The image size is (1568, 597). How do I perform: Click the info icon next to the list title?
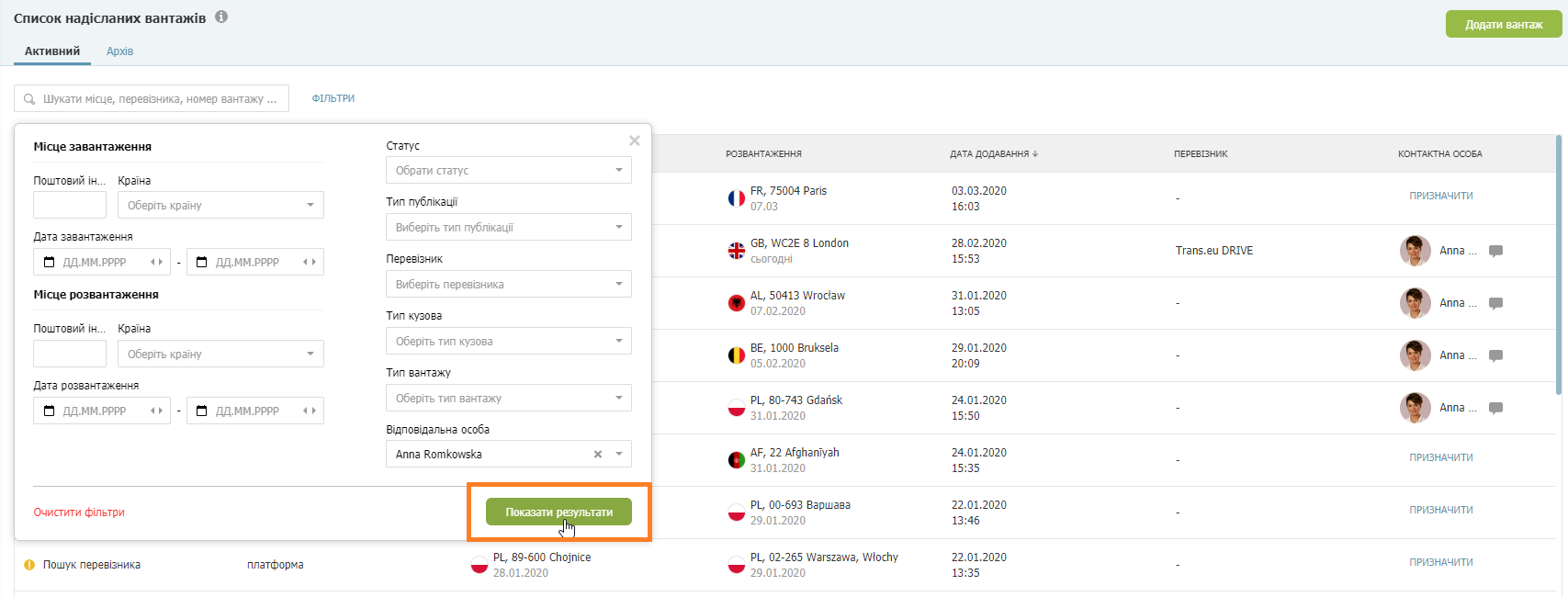click(221, 17)
